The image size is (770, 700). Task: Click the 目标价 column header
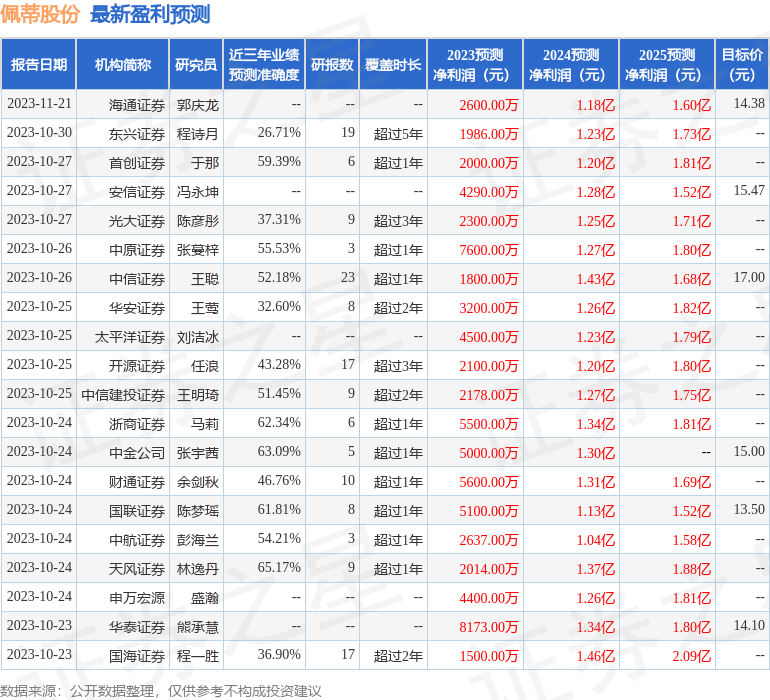(x=742, y=64)
